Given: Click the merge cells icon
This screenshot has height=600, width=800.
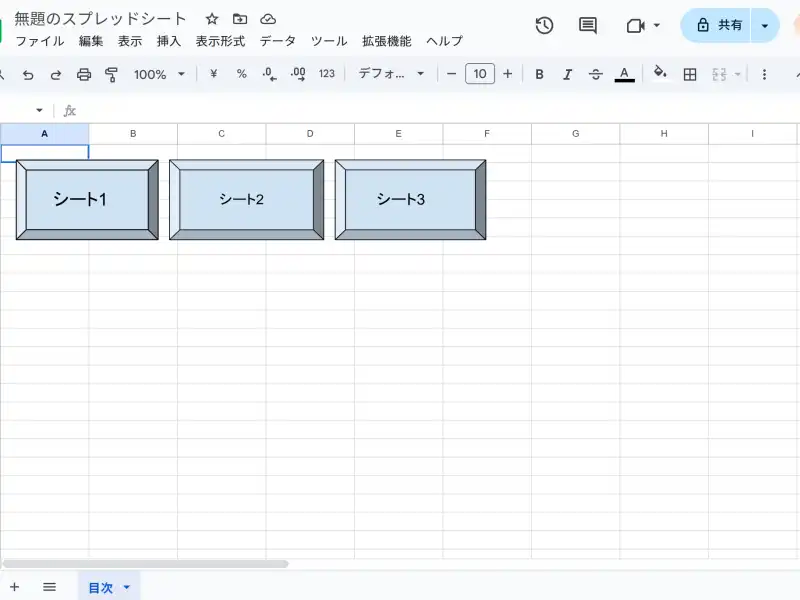Looking at the screenshot, I should tap(719, 74).
